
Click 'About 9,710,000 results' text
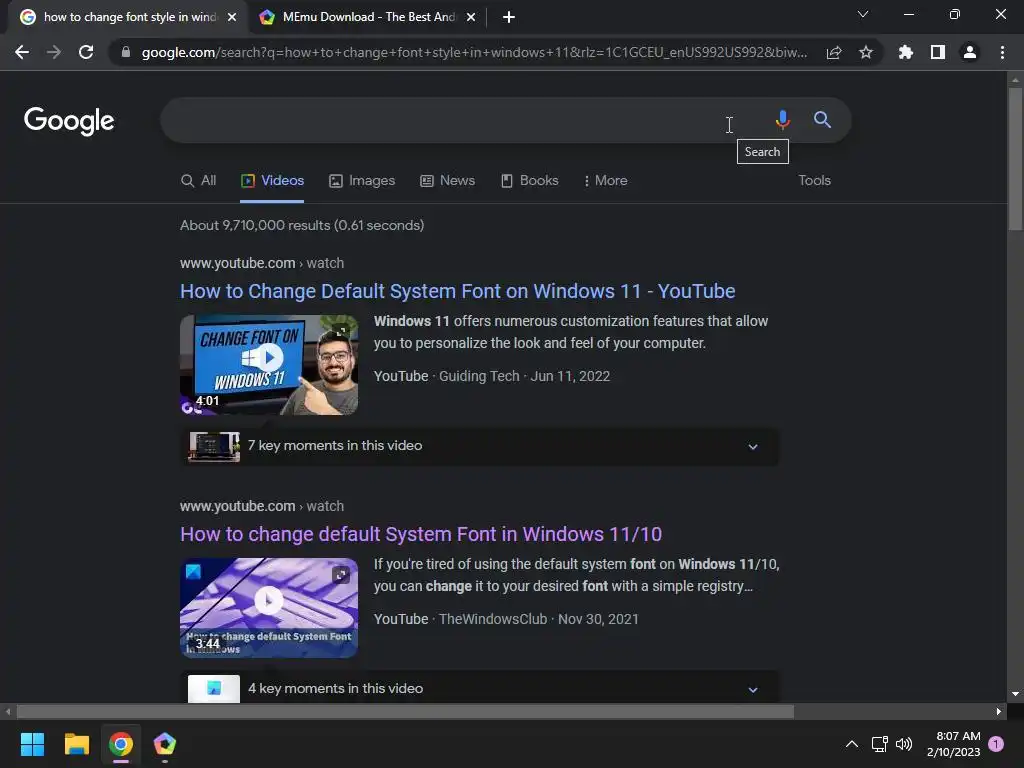302,225
